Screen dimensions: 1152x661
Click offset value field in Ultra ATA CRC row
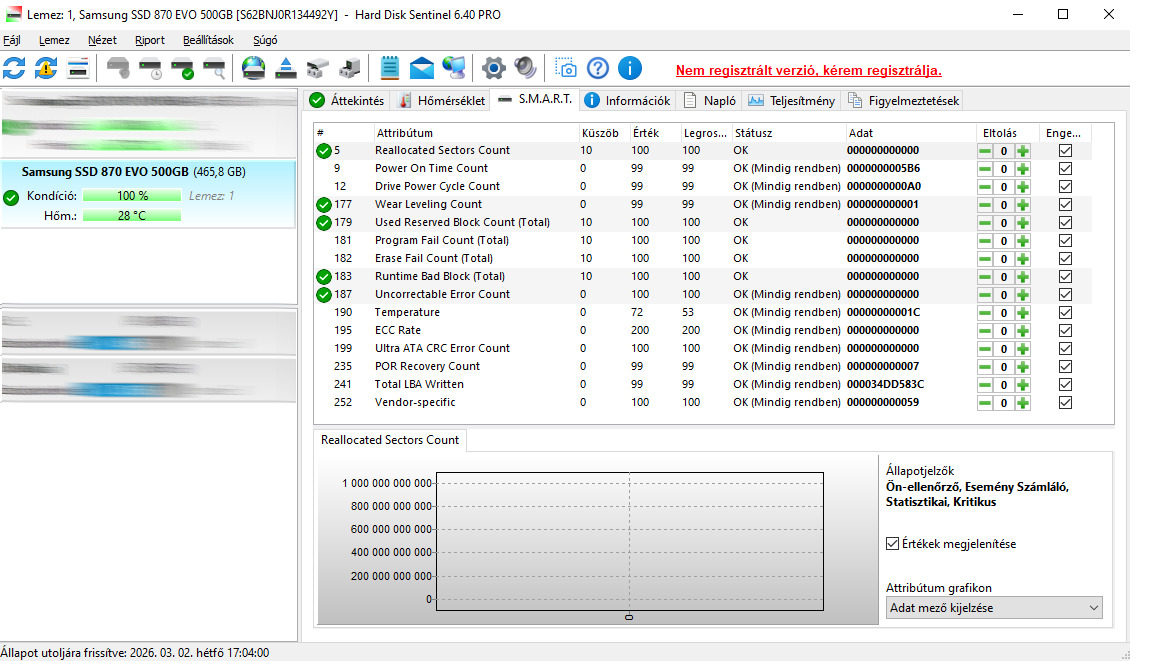click(x=1004, y=349)
